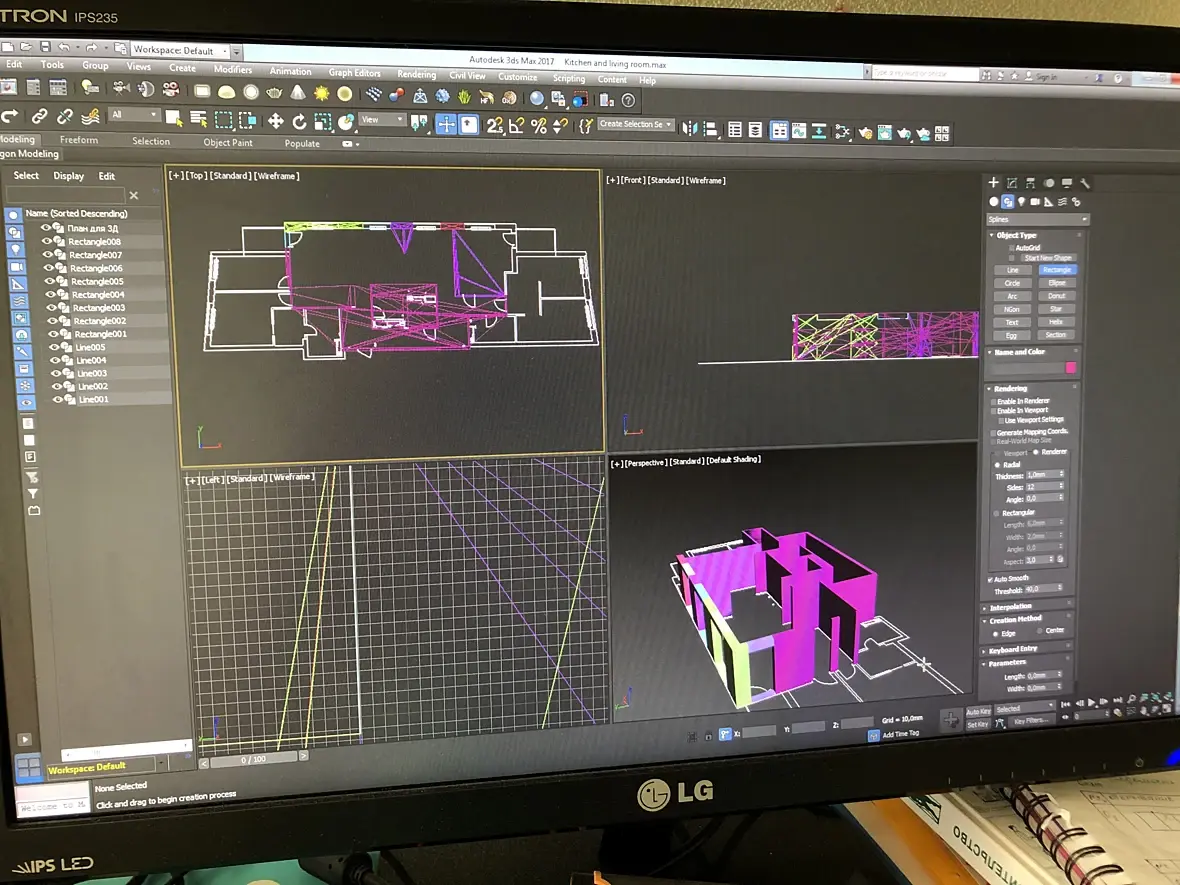Select the Lights category bulb icon

click(x=1021, y=202)
